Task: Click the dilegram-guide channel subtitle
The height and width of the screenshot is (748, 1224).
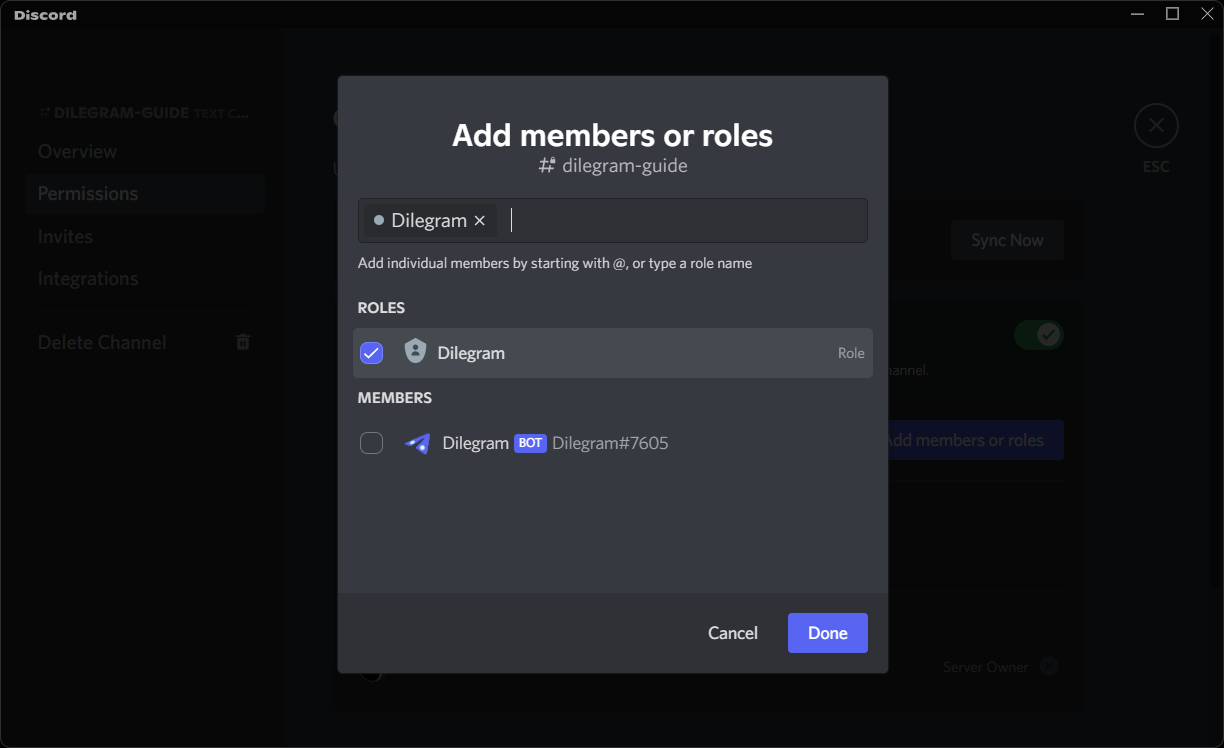Action: (613, 165)
